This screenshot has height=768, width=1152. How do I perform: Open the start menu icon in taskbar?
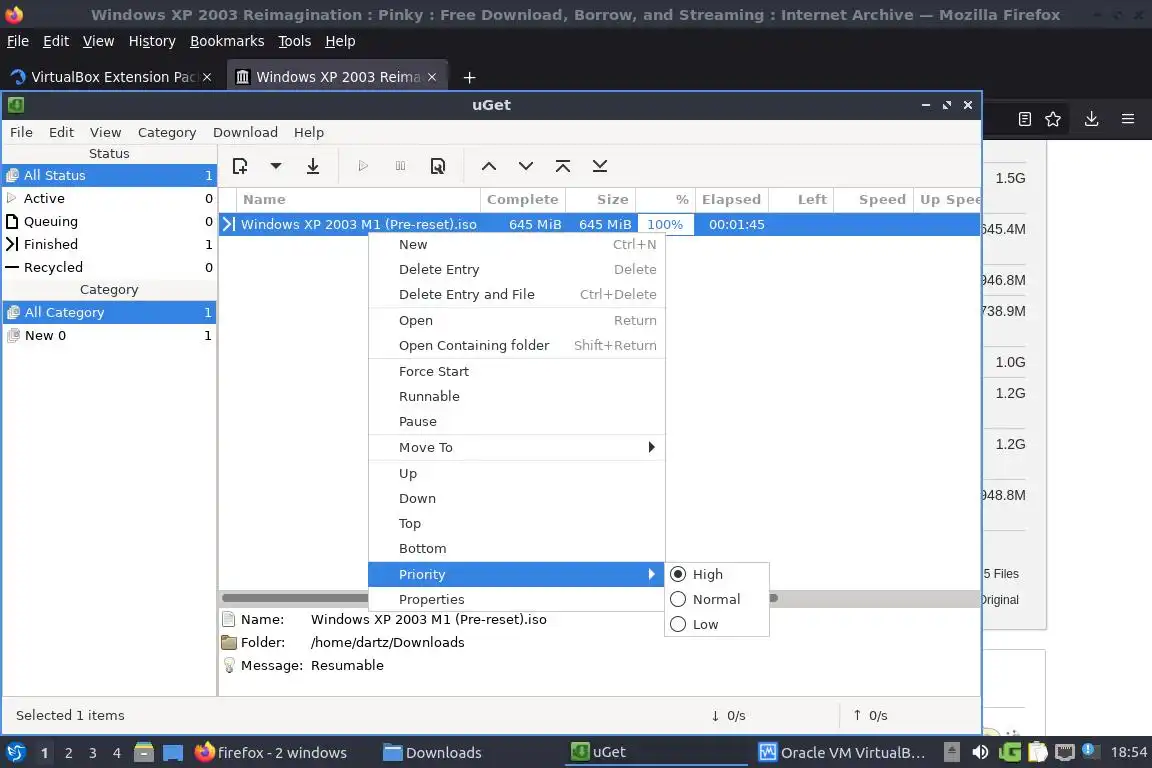click(15, 753)
